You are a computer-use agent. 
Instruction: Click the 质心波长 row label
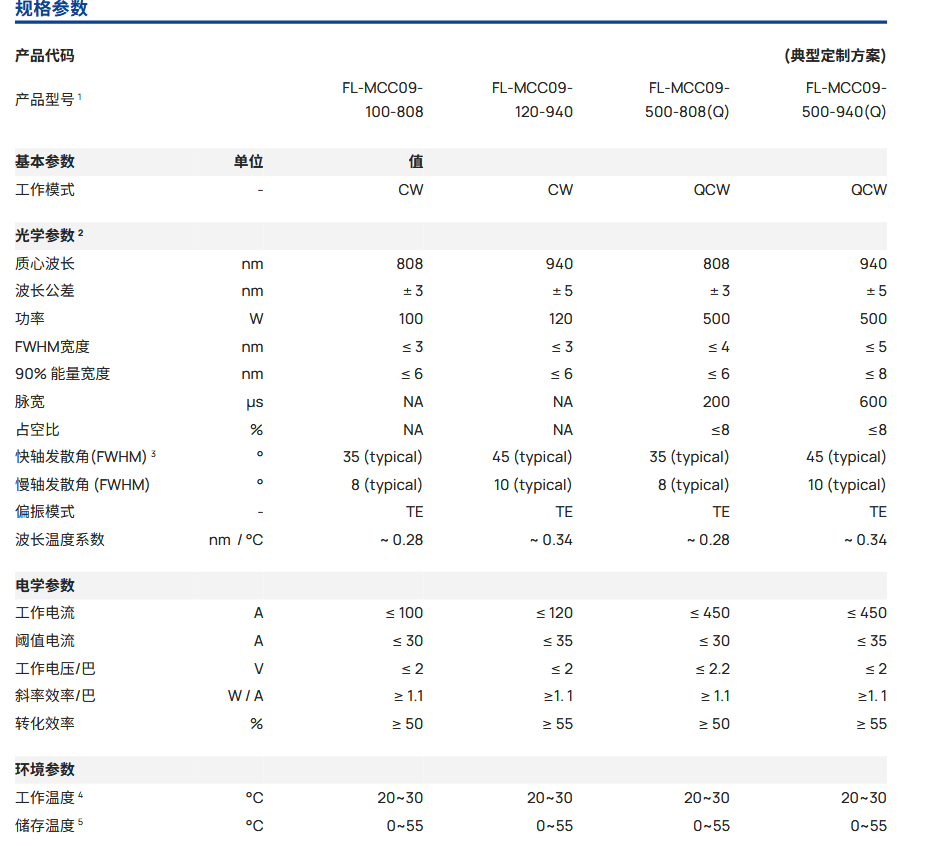(45, 264)
